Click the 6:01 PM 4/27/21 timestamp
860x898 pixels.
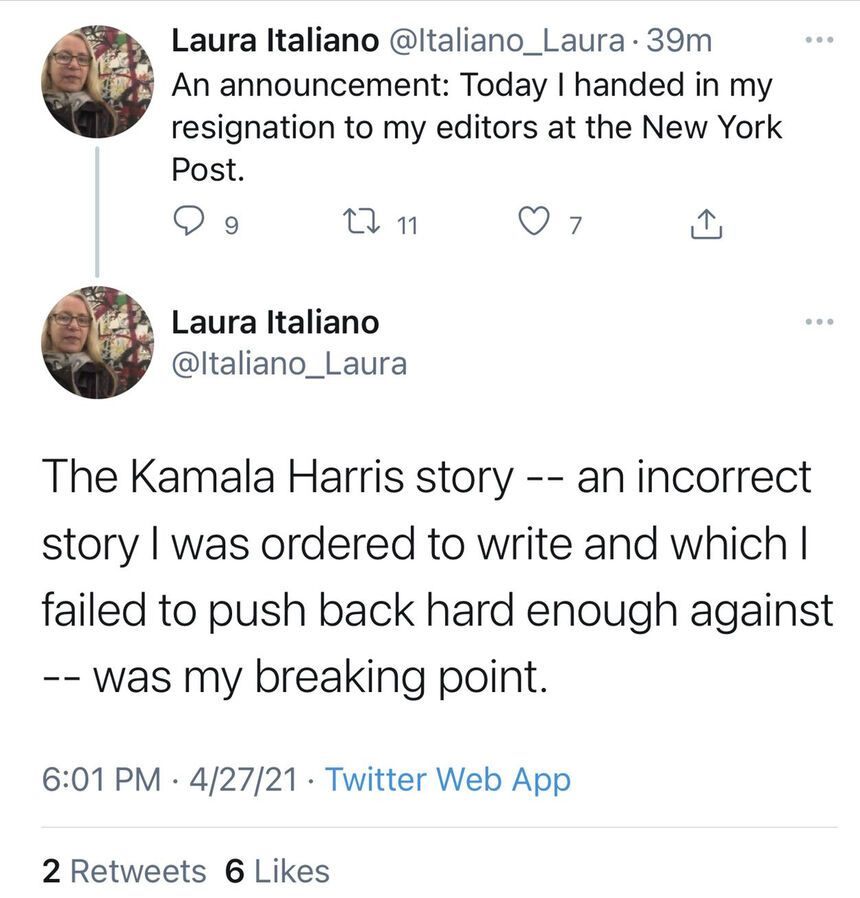(x=169, y=779)
